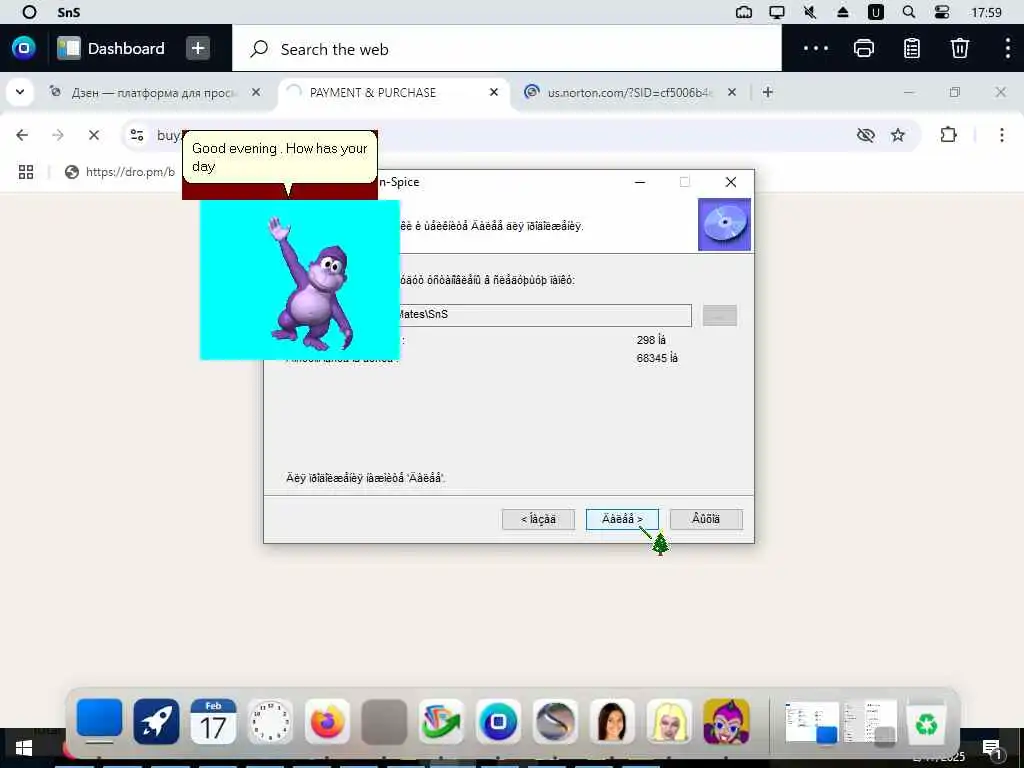This screenshot has height=768, width=1024.
Task: Open the recycle bin in the dock
Action: pos(926,722)
